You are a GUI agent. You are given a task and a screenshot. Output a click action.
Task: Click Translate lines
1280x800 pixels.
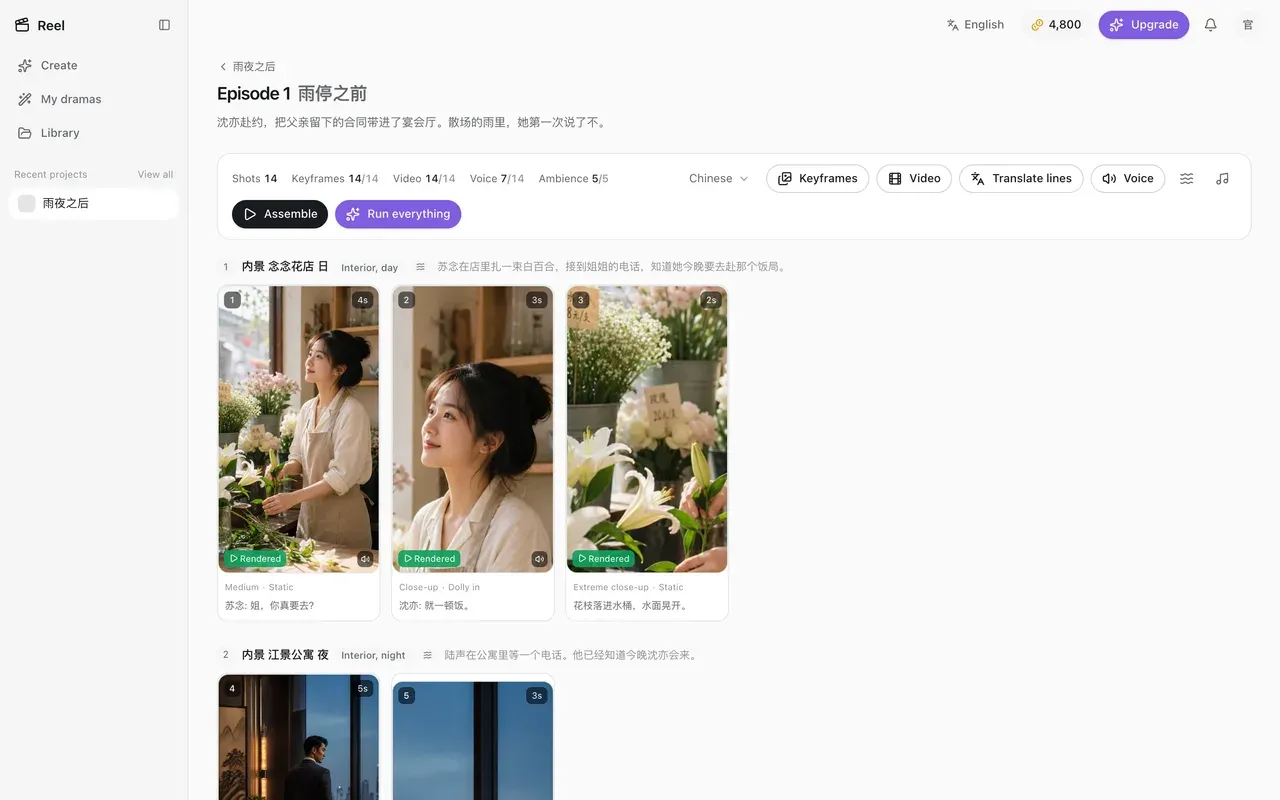tap(1021, 178)
